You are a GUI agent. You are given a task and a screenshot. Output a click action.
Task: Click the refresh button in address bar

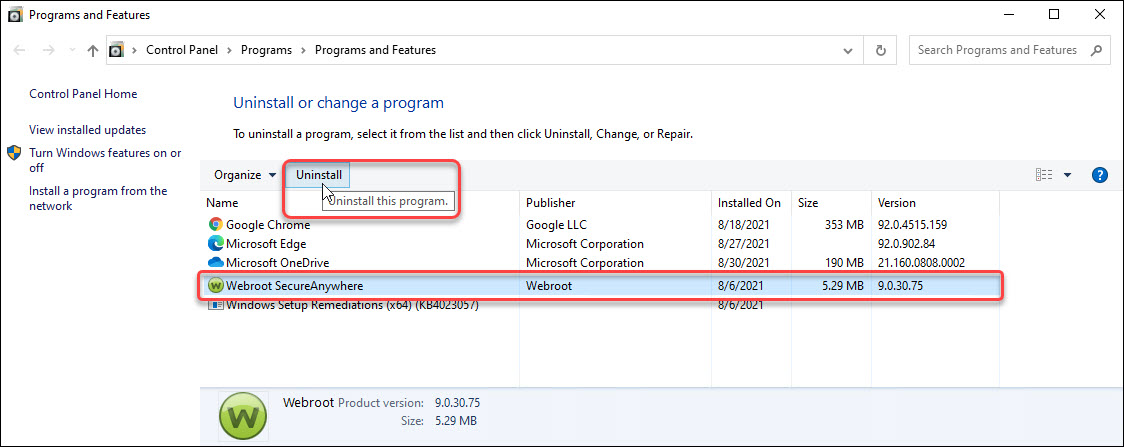[880, 50]
